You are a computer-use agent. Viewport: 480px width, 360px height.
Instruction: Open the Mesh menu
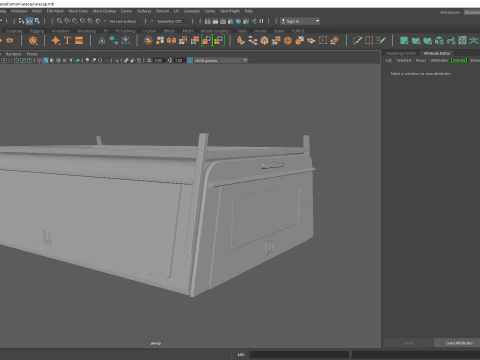pyautogui.click(x=37, y=11)
